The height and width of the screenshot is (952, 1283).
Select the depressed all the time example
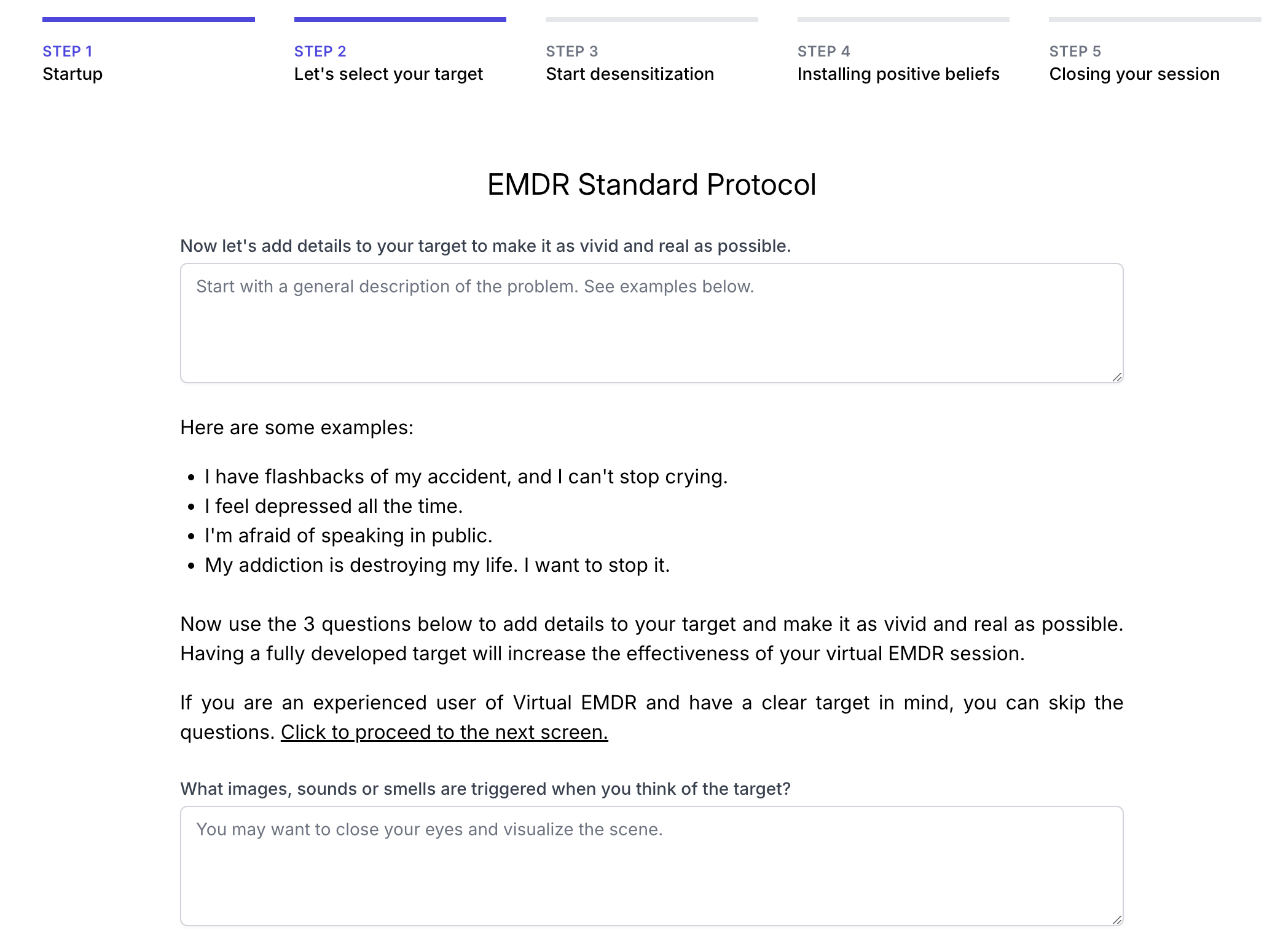[x=334, y=505]
